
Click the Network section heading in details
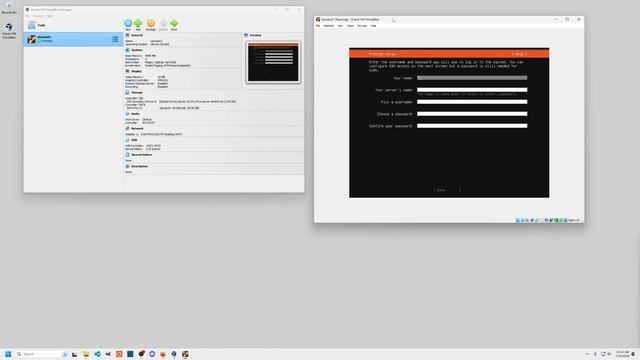point(137,129)
